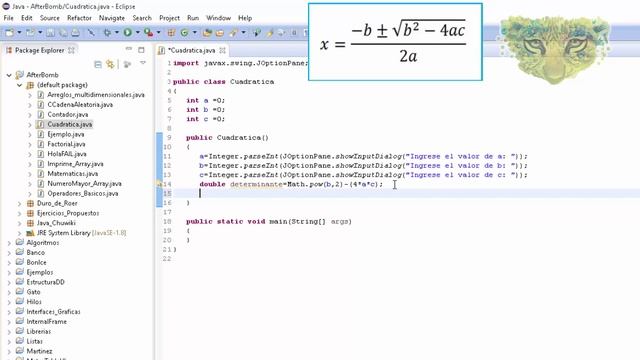Image resolution: width=640 pixels, height=360 pixels.
Task: Open the Window menu
Action: (x=218, y=18)
